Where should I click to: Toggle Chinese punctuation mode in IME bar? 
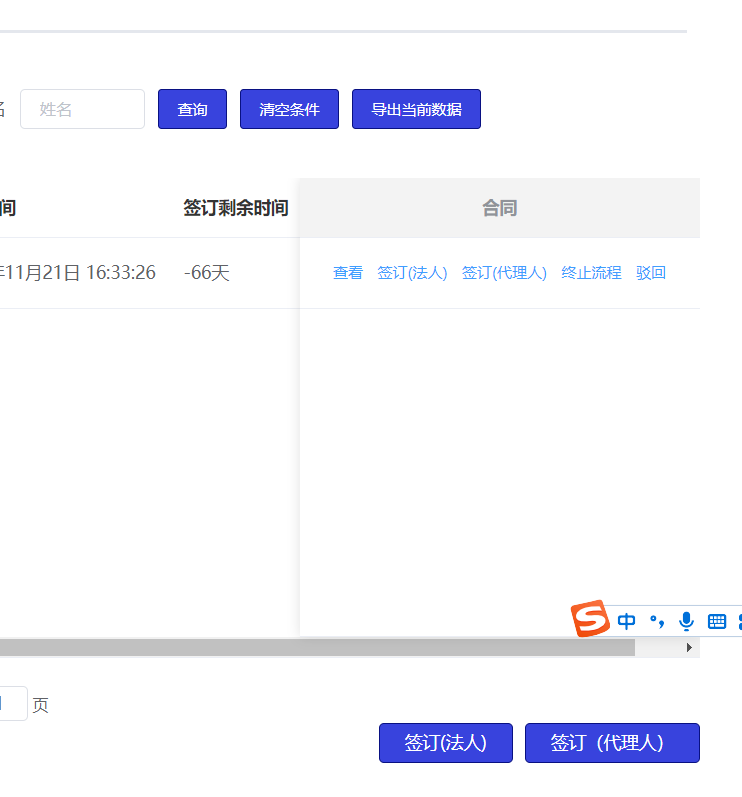[x=657, y=621]
